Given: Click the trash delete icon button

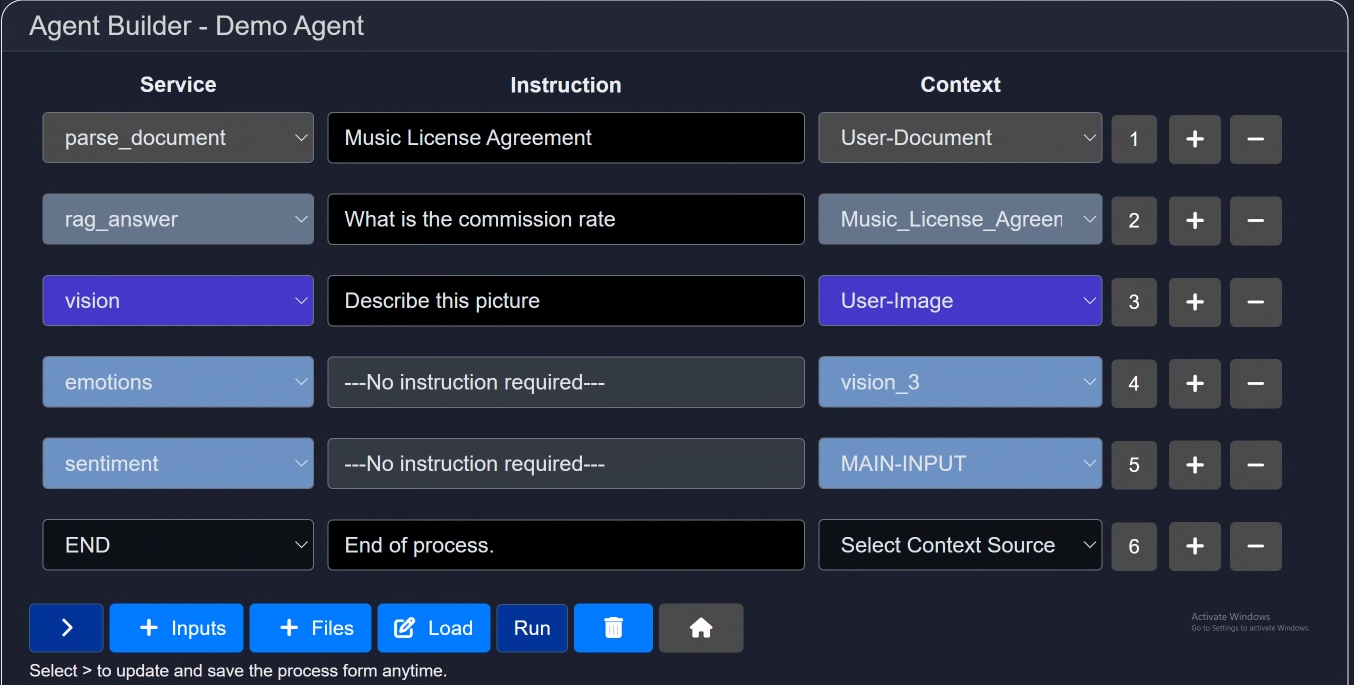Looking at the screenshot, I should coord(613,628).
